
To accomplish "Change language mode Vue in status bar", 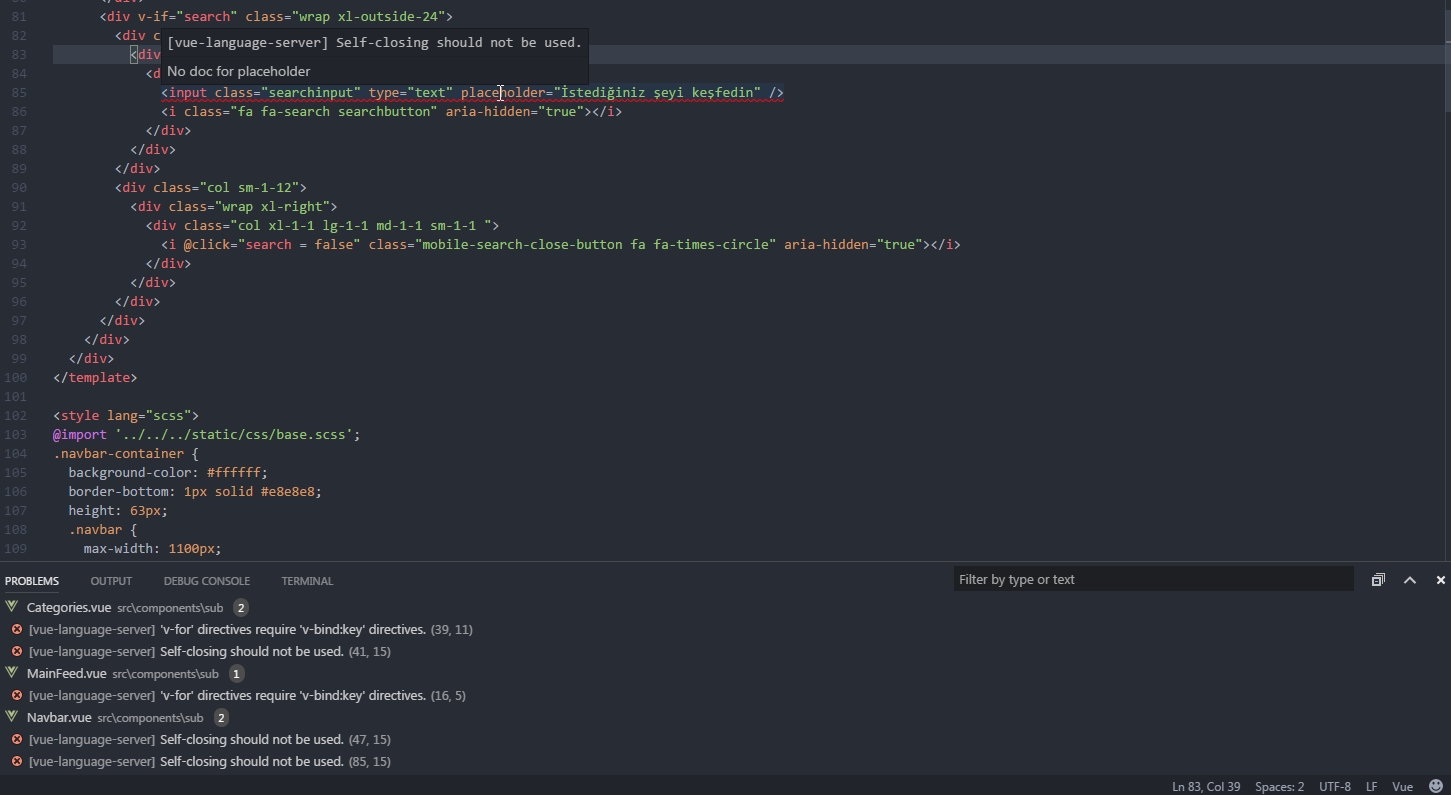I will (1403, 786).
